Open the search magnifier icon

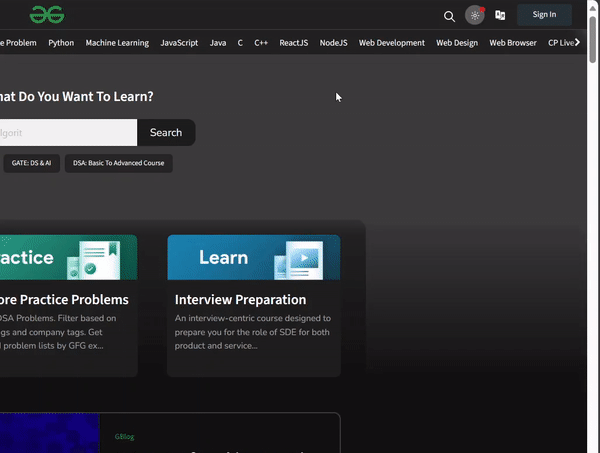[x=449, y=16]
